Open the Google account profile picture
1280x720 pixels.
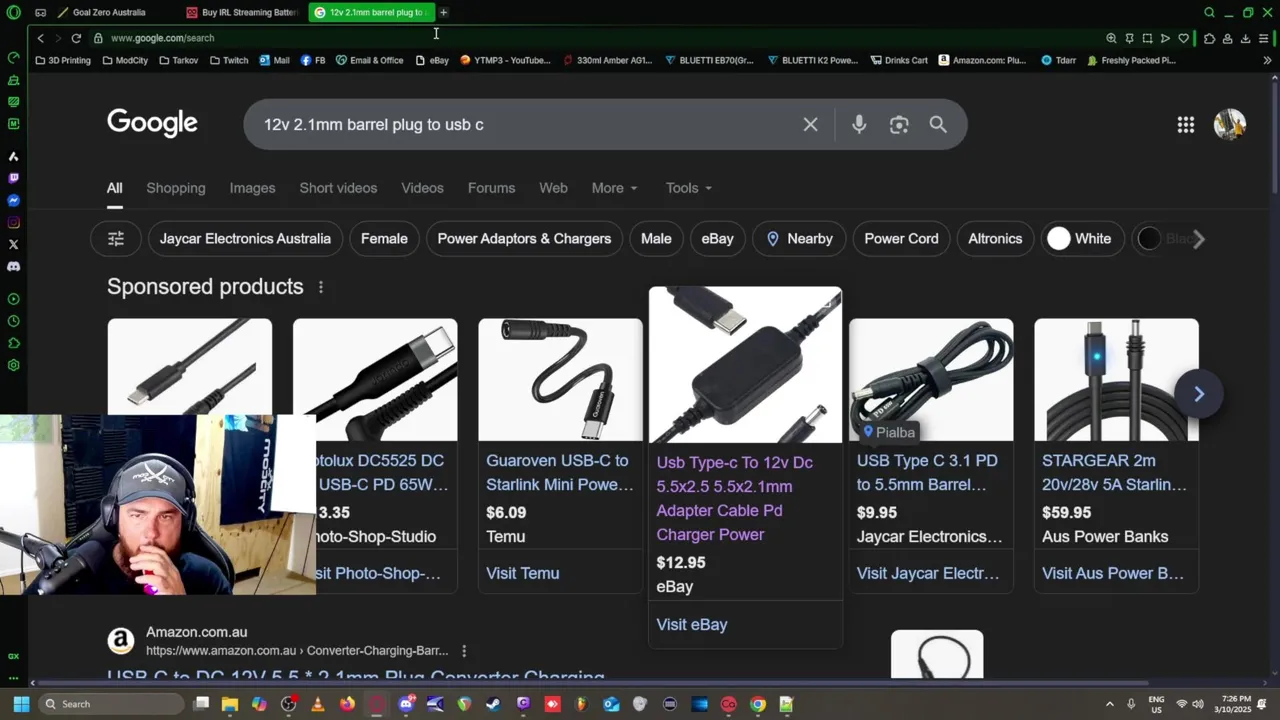point(1229,124)
